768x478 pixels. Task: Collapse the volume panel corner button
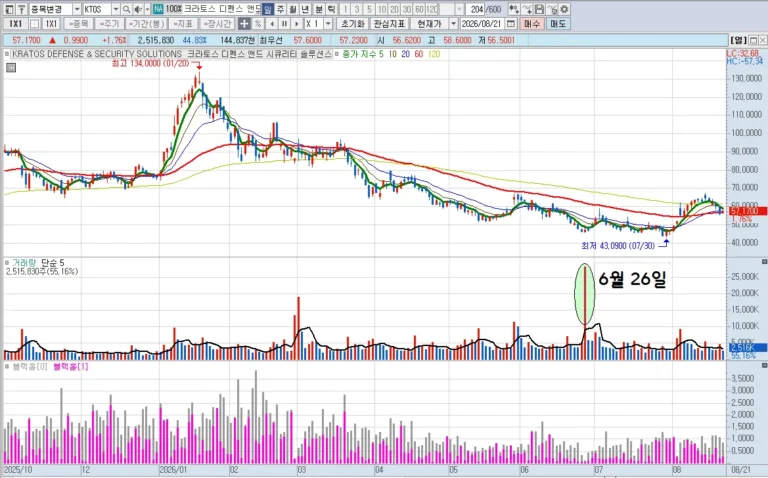[x=764, y=262]
